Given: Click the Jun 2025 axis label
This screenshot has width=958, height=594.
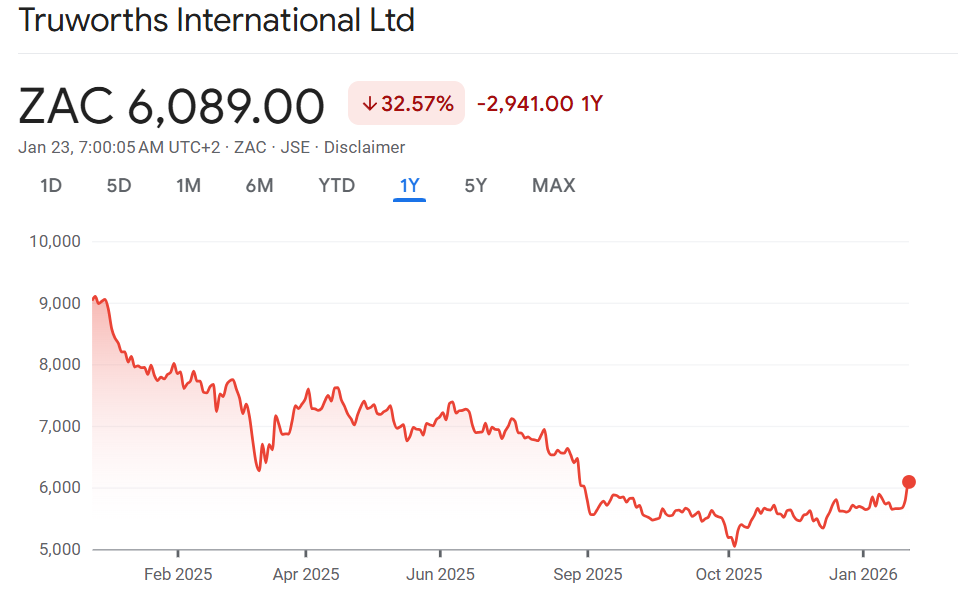Looking at the screenshot, I should coord(440,574).
